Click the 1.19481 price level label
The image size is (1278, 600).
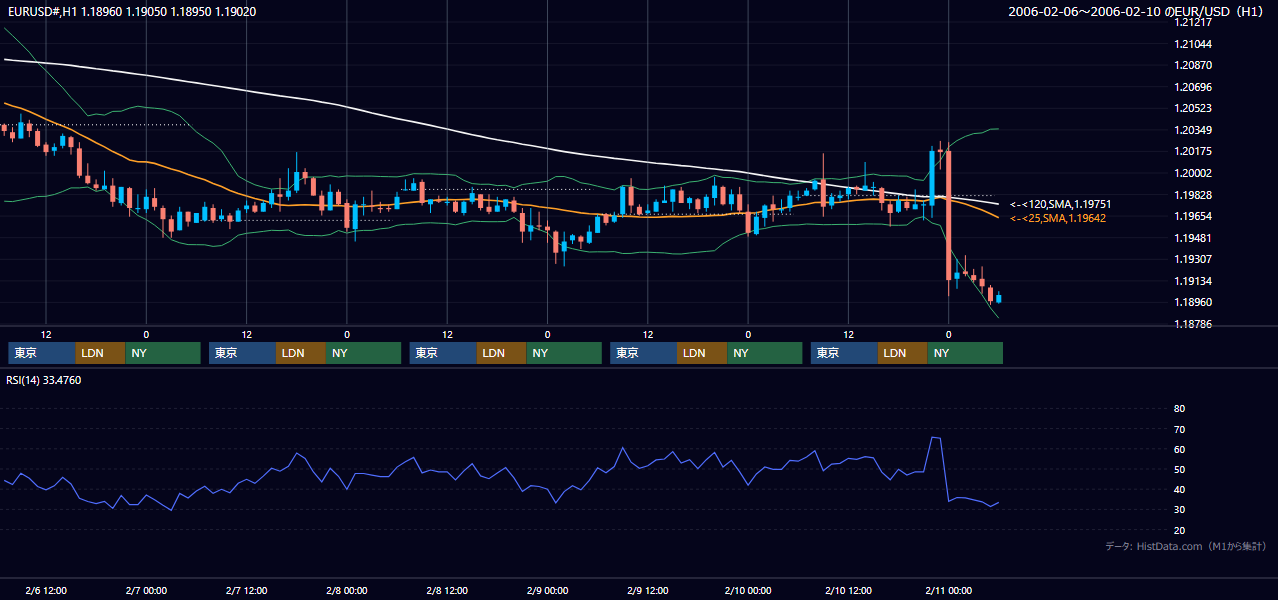1193,238
